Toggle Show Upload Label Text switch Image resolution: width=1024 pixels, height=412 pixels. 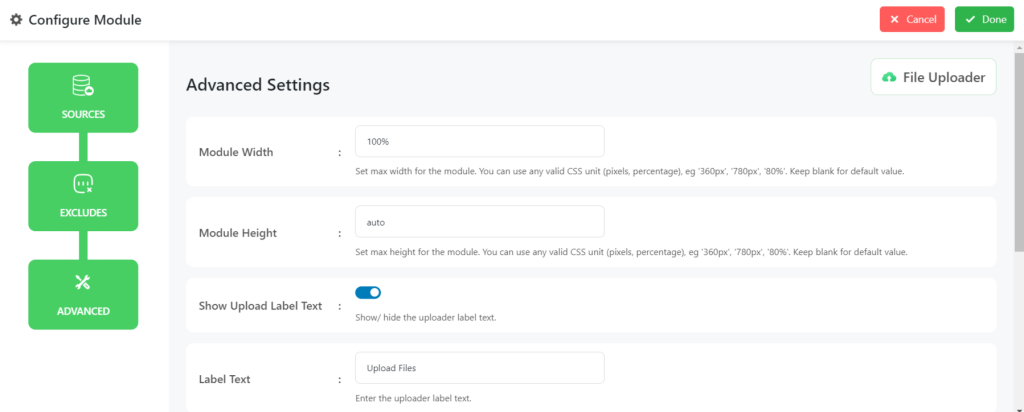click(368, 293)
